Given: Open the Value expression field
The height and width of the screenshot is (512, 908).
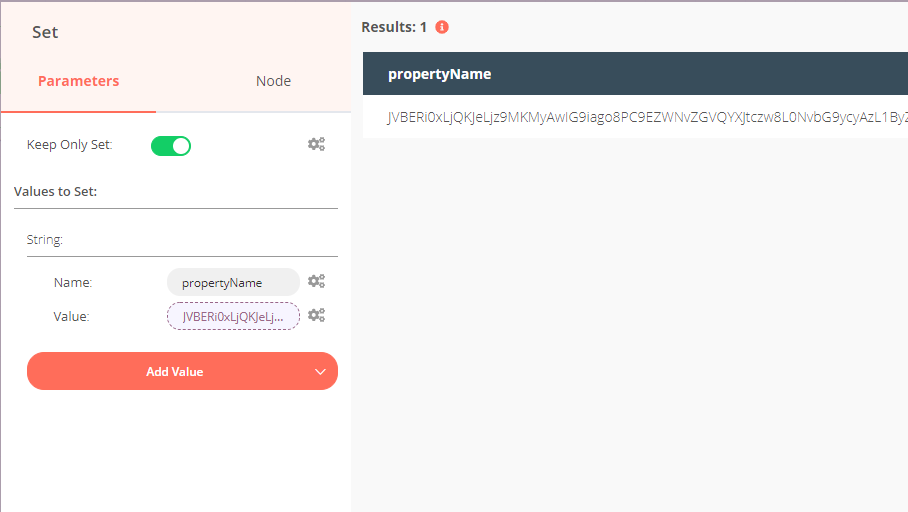Looking at the screenshot, I should click(x=233, y=316).
